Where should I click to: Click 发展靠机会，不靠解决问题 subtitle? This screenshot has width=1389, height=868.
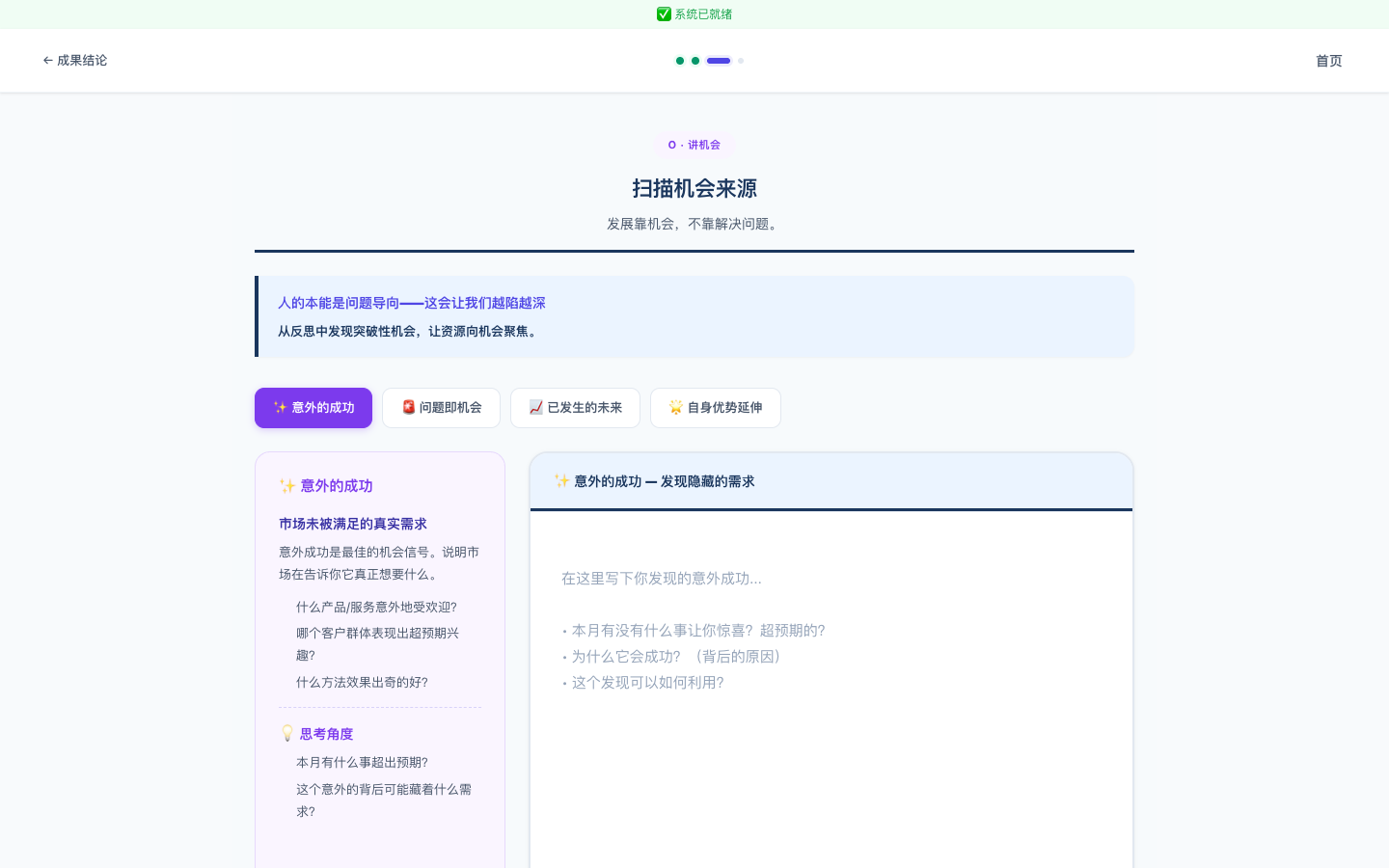click(x=694, y=224)
